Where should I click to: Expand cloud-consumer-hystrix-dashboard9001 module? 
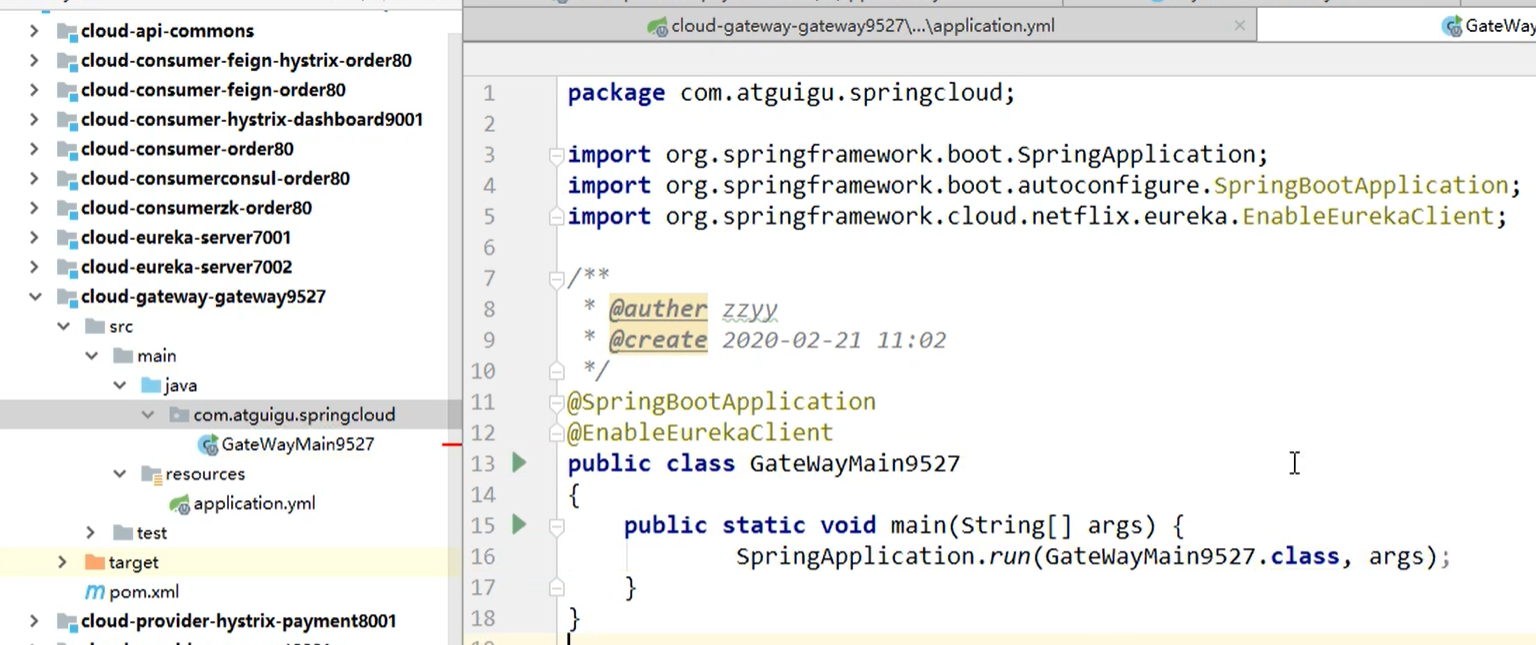point(34,120)
